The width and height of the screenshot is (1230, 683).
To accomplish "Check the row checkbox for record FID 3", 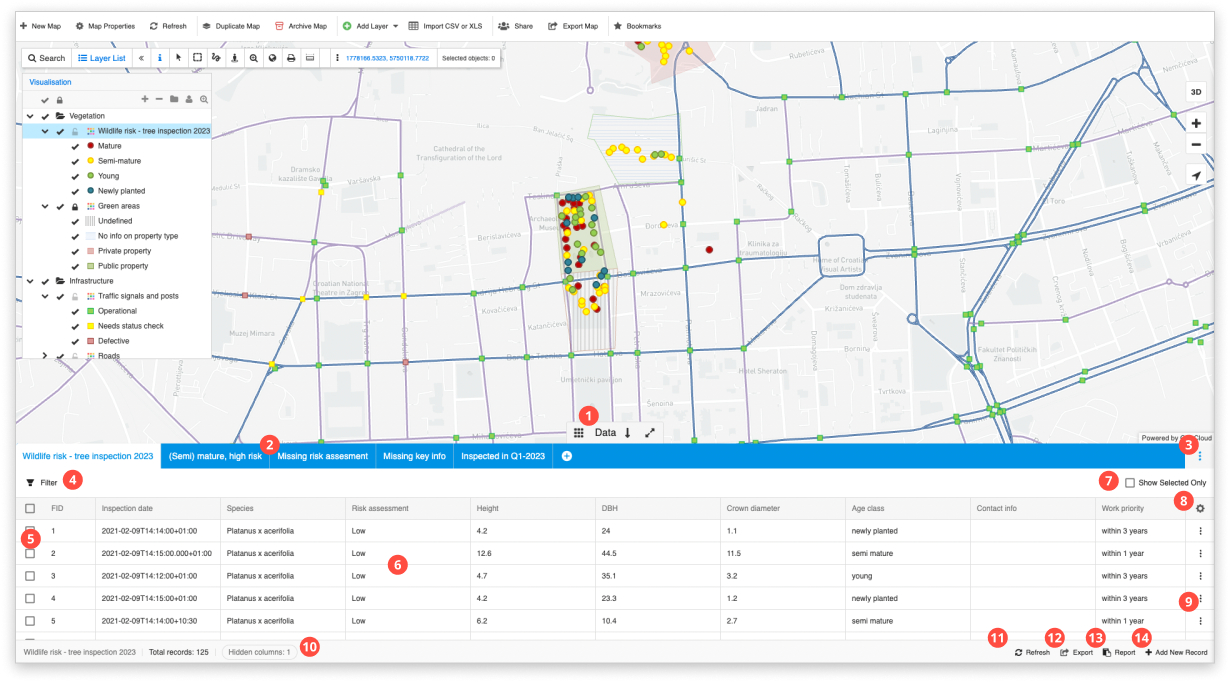I will coord(31,575).
